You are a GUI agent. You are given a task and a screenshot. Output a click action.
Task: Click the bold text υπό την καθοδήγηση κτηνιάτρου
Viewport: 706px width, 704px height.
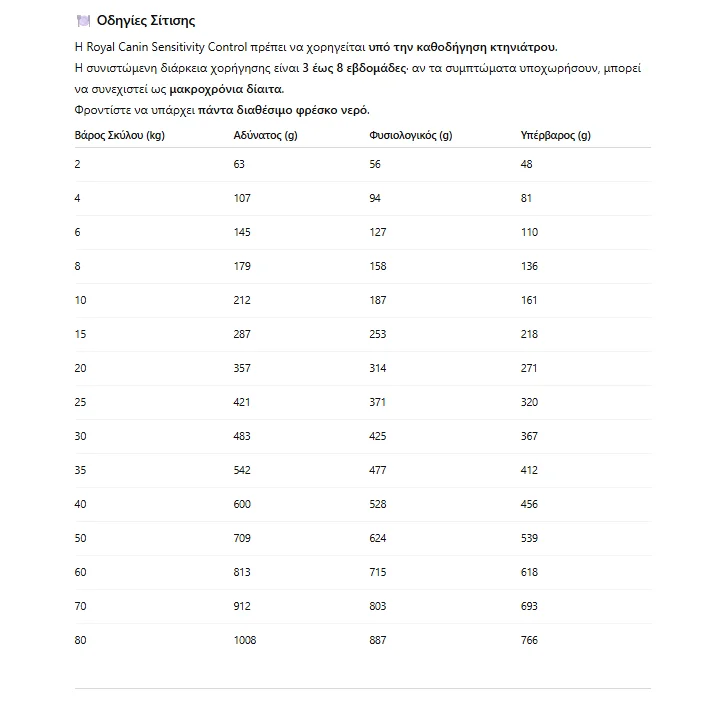pyautogui.click(x=463, y=47)
